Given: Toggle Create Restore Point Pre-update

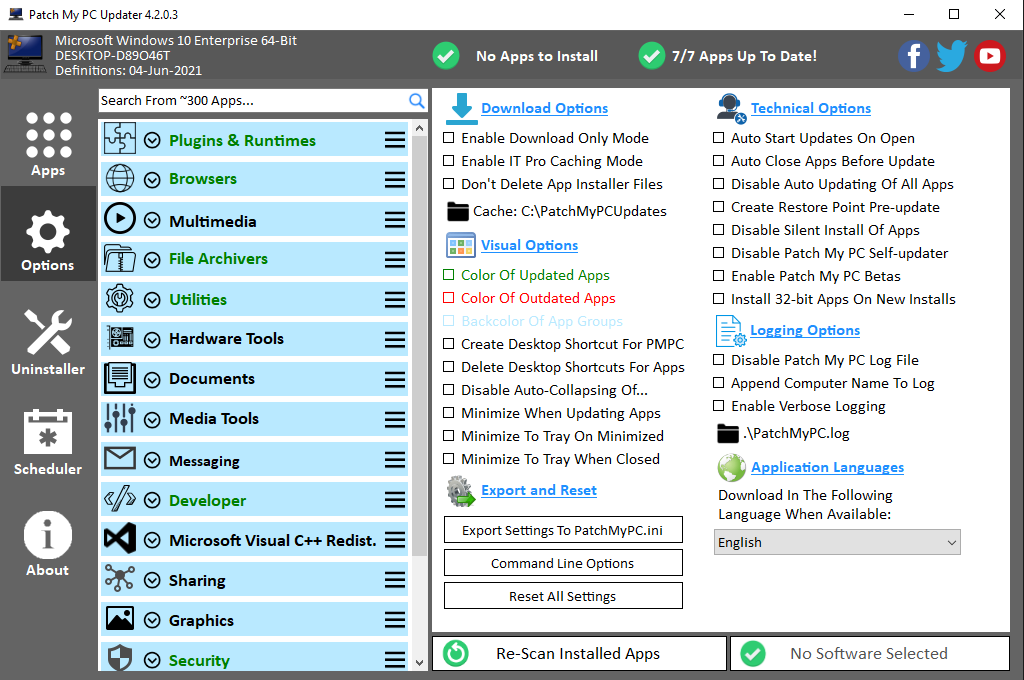Looking at the screenshot, I should click(x=719, y=207).
